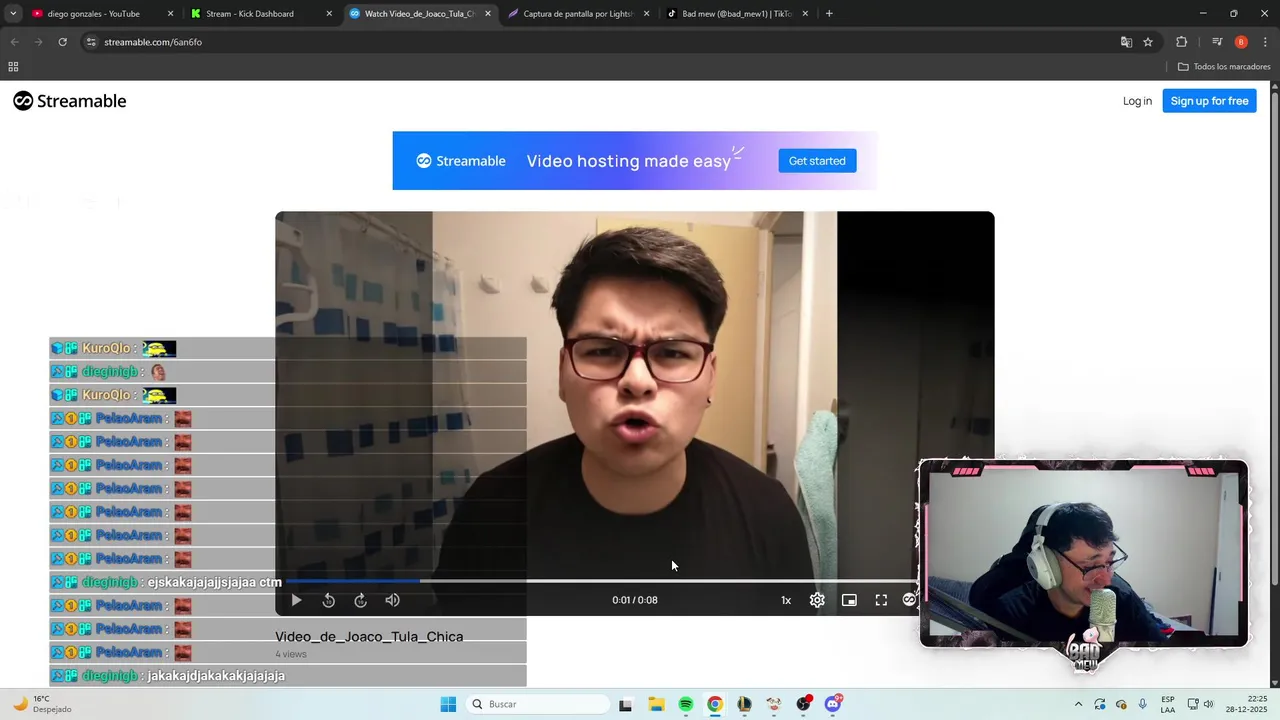Play the Streamable video
The width and height of the screenshot is (1280, 720).
click(296, 600)
